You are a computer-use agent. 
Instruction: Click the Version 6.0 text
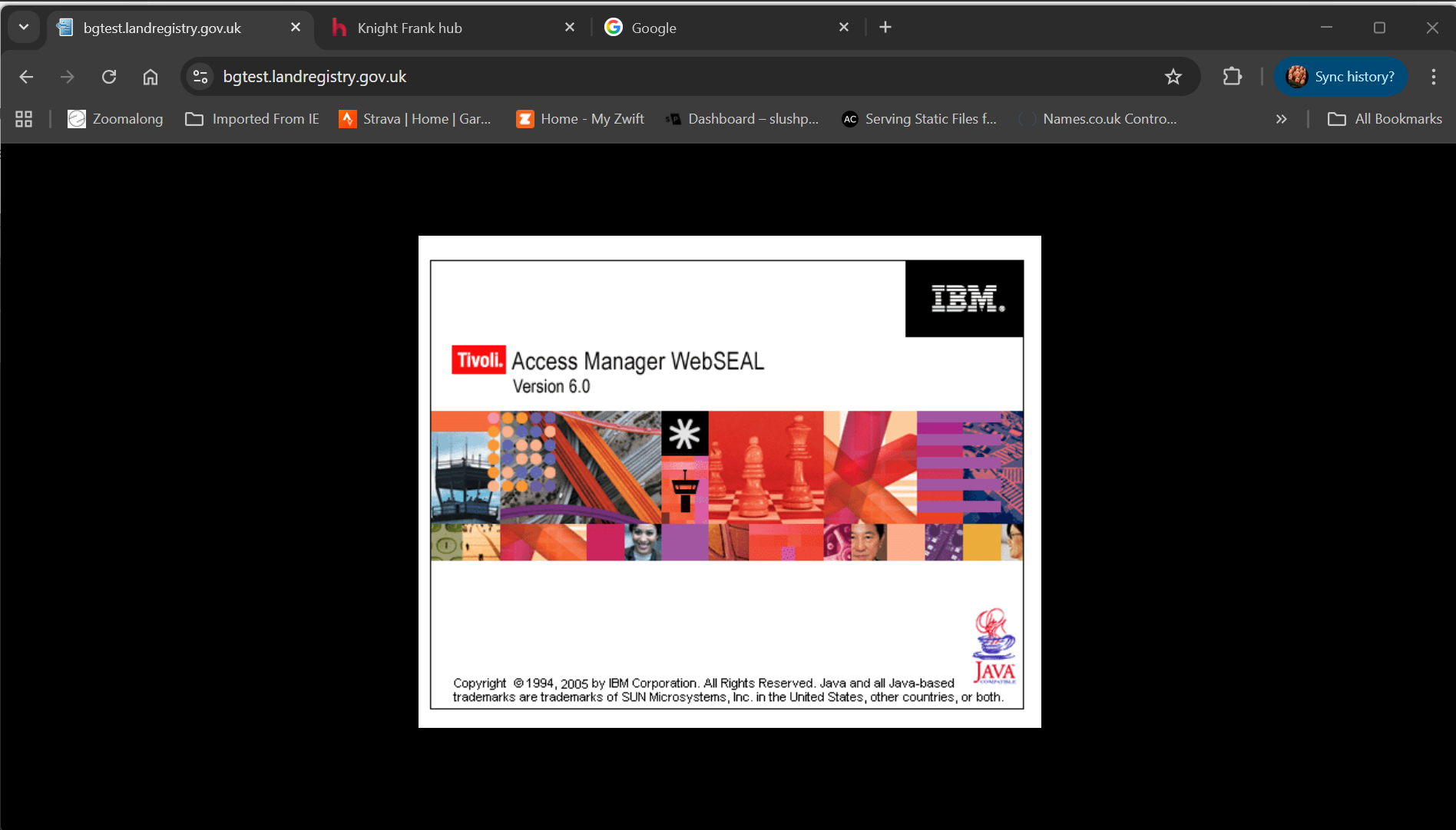(x=551, y=386)
